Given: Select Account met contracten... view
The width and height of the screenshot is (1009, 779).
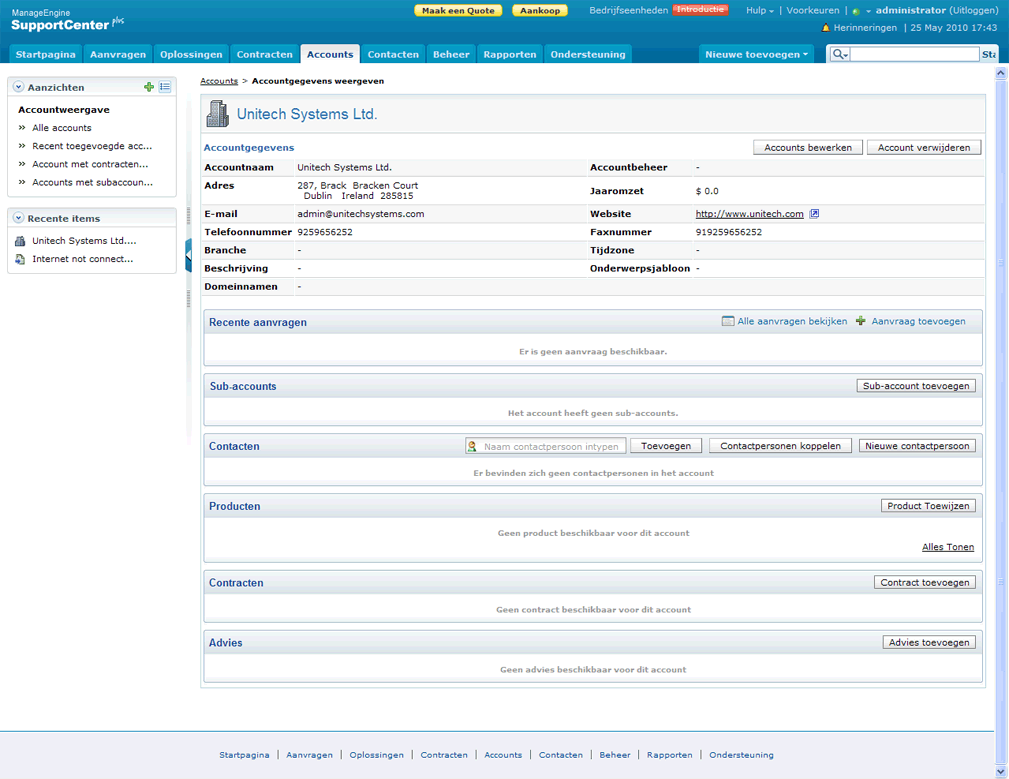Looking at the screenshot, I should (x=90, y=164).
